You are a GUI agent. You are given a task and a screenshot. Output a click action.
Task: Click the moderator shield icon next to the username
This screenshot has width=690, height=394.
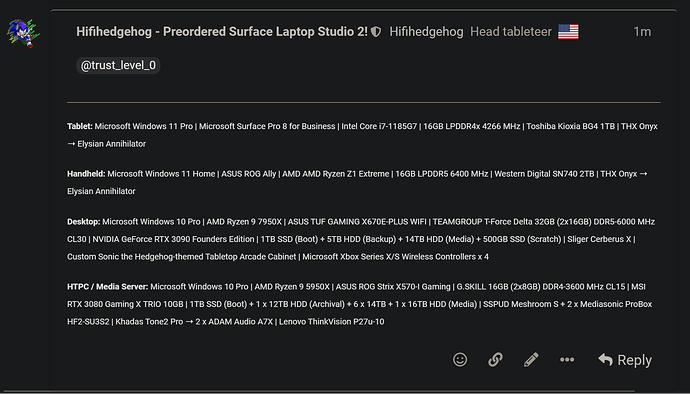tap(376, 32)
